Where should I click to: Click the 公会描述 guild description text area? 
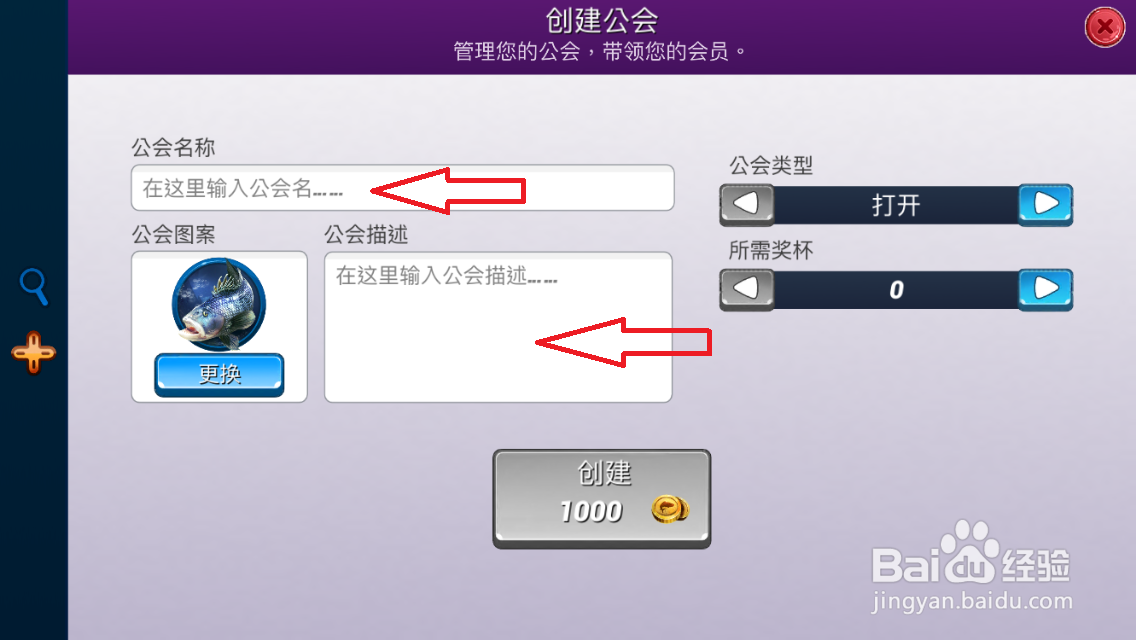coord(498,327)
